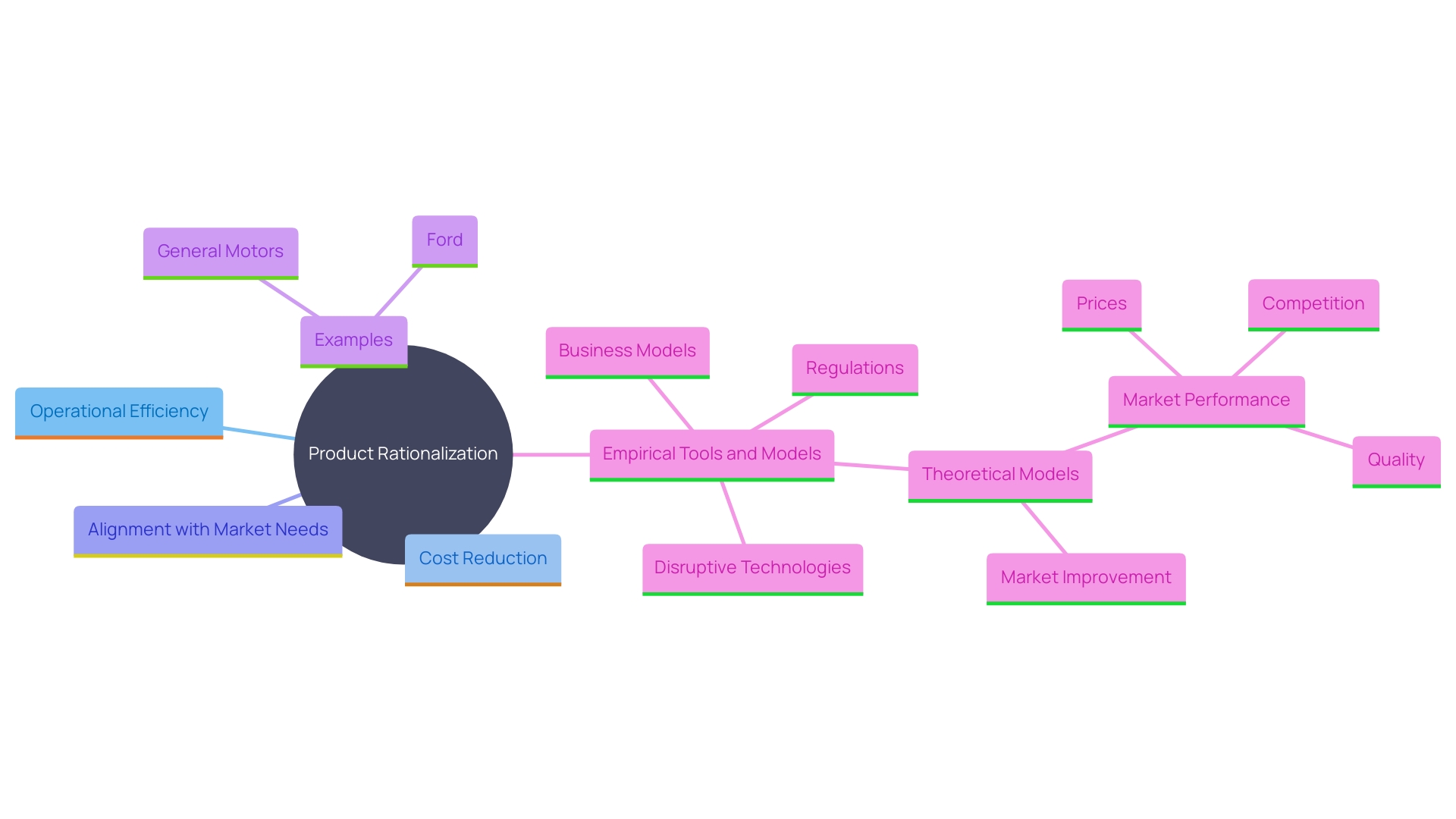The image size is (1456, 819).
Task: Select the Business Models node
Action: point(626,348)
